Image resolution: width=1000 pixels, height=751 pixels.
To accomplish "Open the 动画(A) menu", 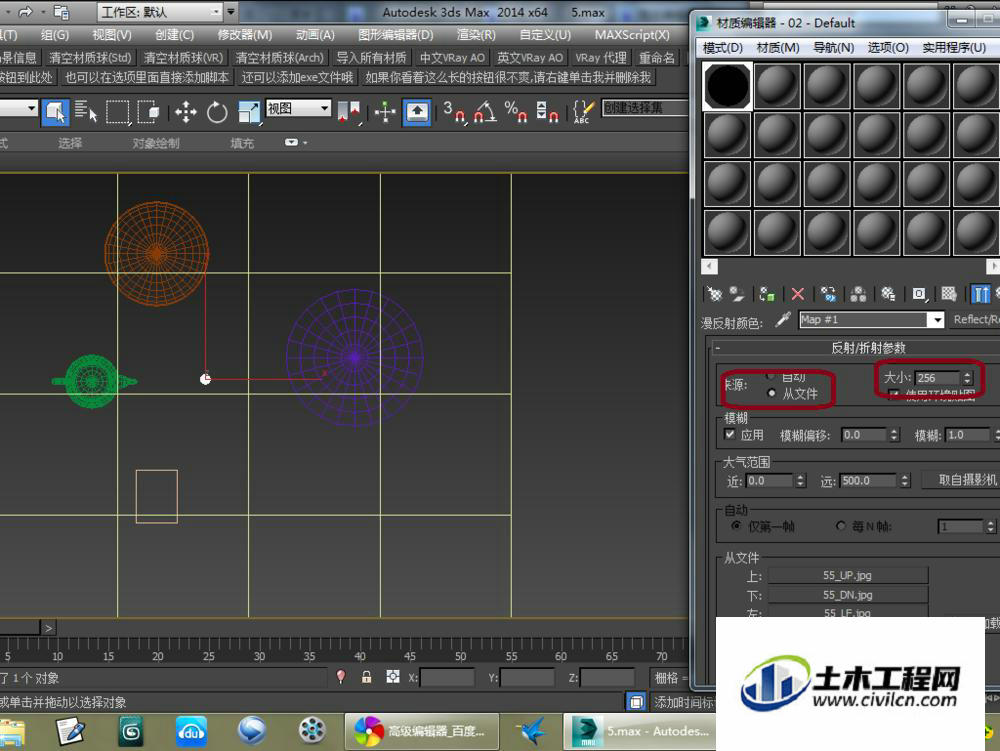I will [315, 35].
